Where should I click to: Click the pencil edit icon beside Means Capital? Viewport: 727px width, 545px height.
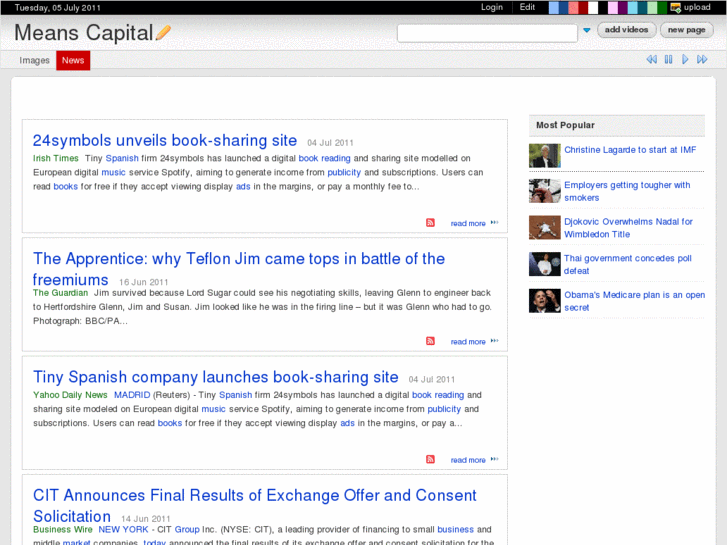pos(164,33)
